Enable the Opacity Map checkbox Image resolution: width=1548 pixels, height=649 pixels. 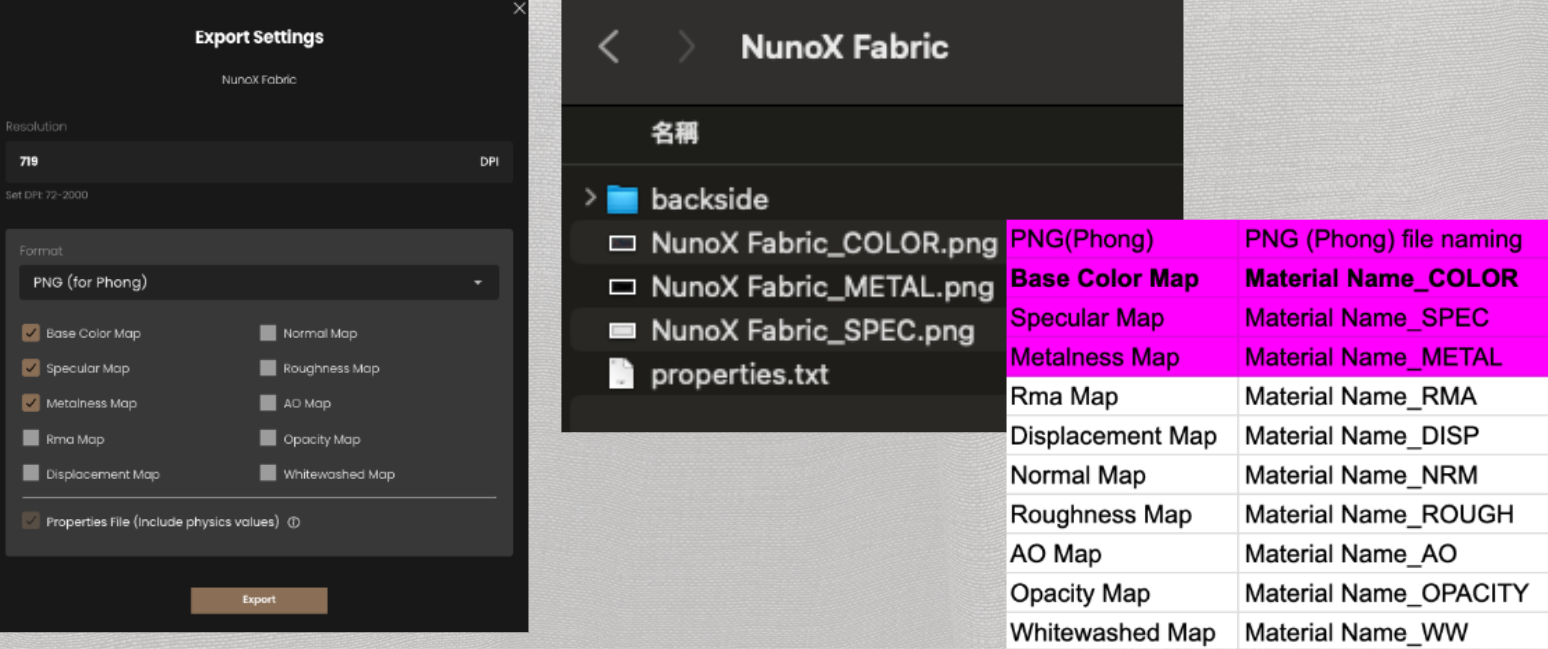click(x=268, y=438)
